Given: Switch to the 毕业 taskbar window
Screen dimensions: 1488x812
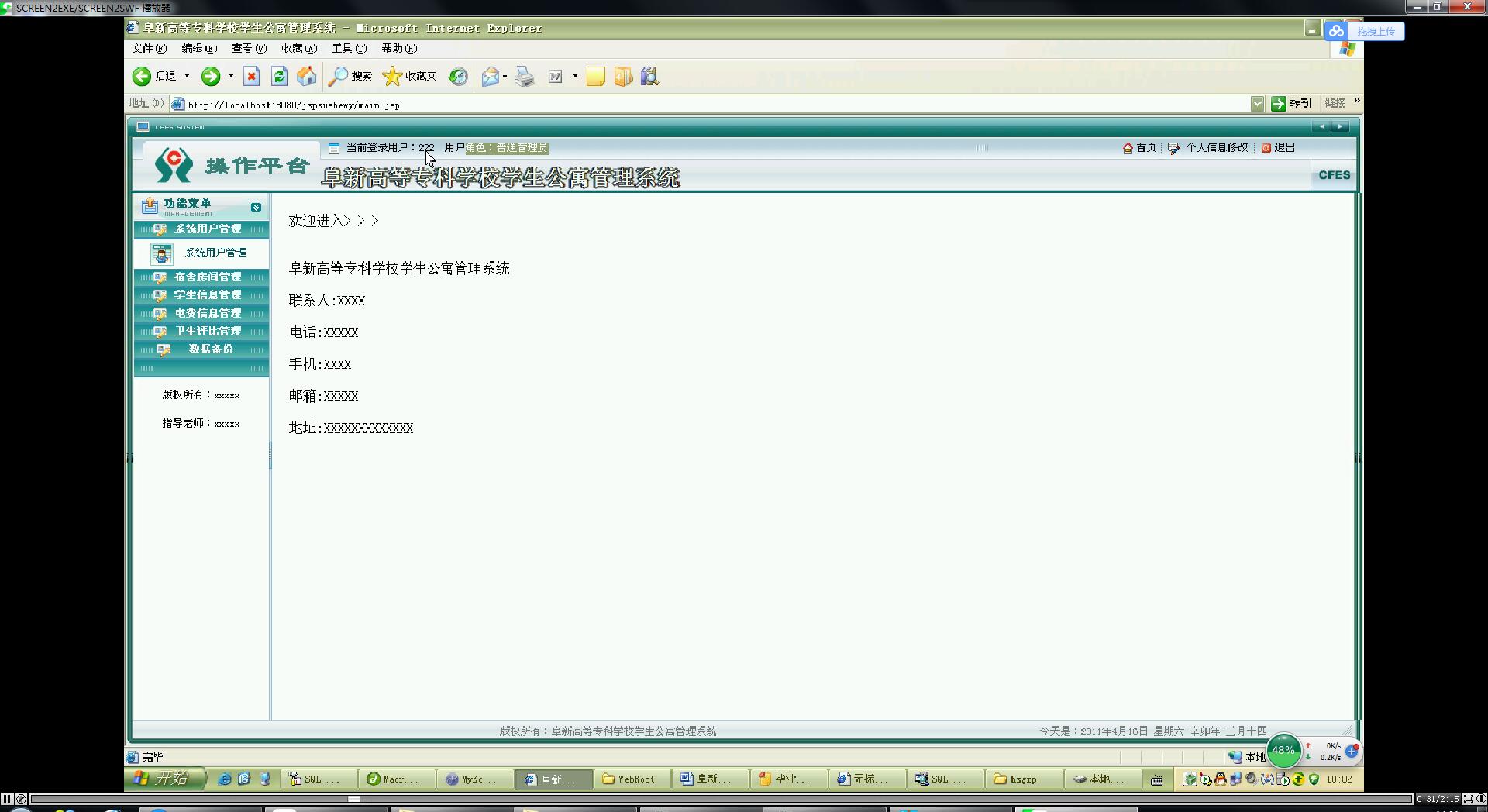Looking at the screenshot, I should [x=789, y=779].
